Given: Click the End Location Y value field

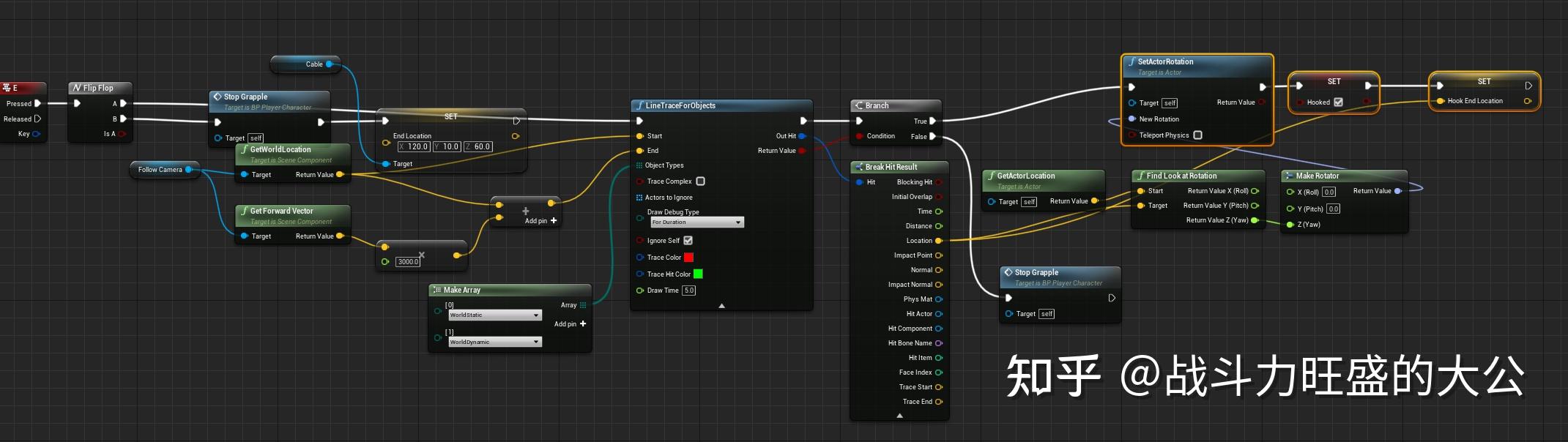Looking at the screenshot, I should pos(447,146).
